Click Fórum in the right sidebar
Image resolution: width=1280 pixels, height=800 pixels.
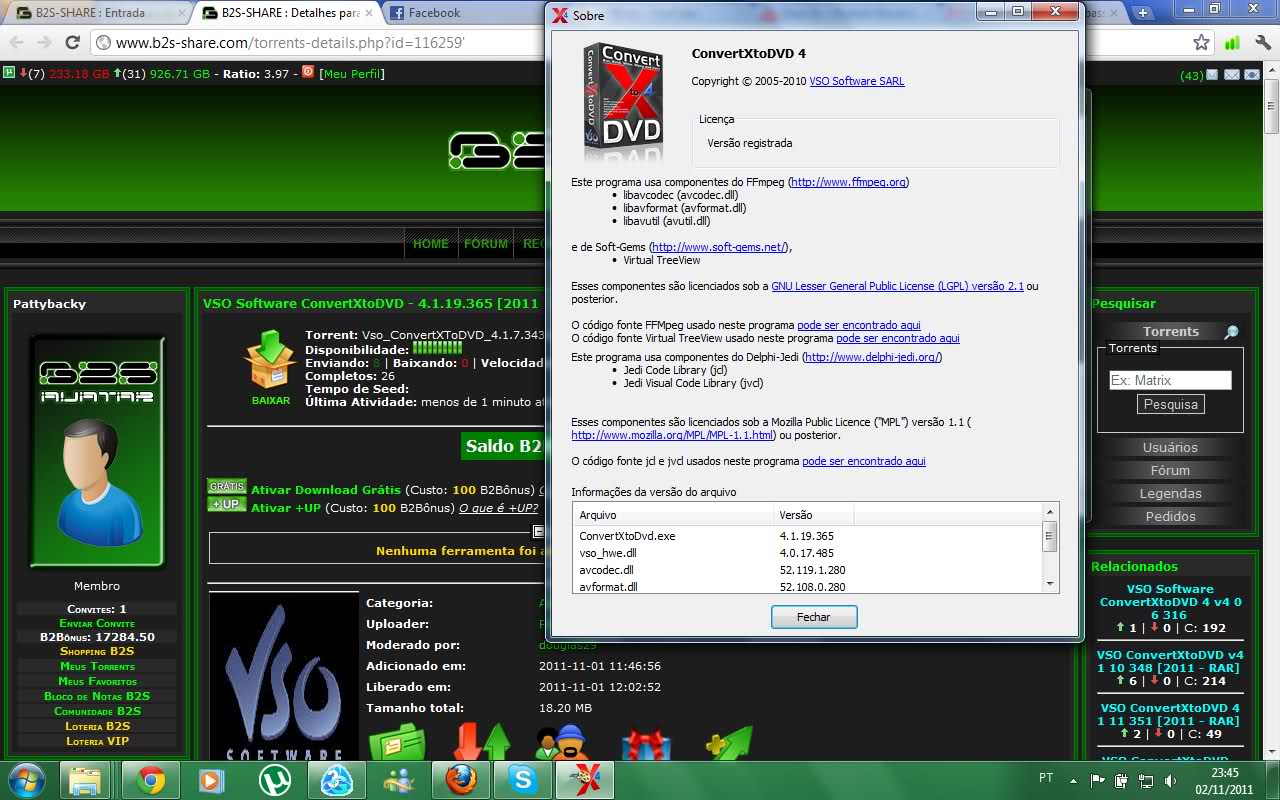[x=1170, y=470]
